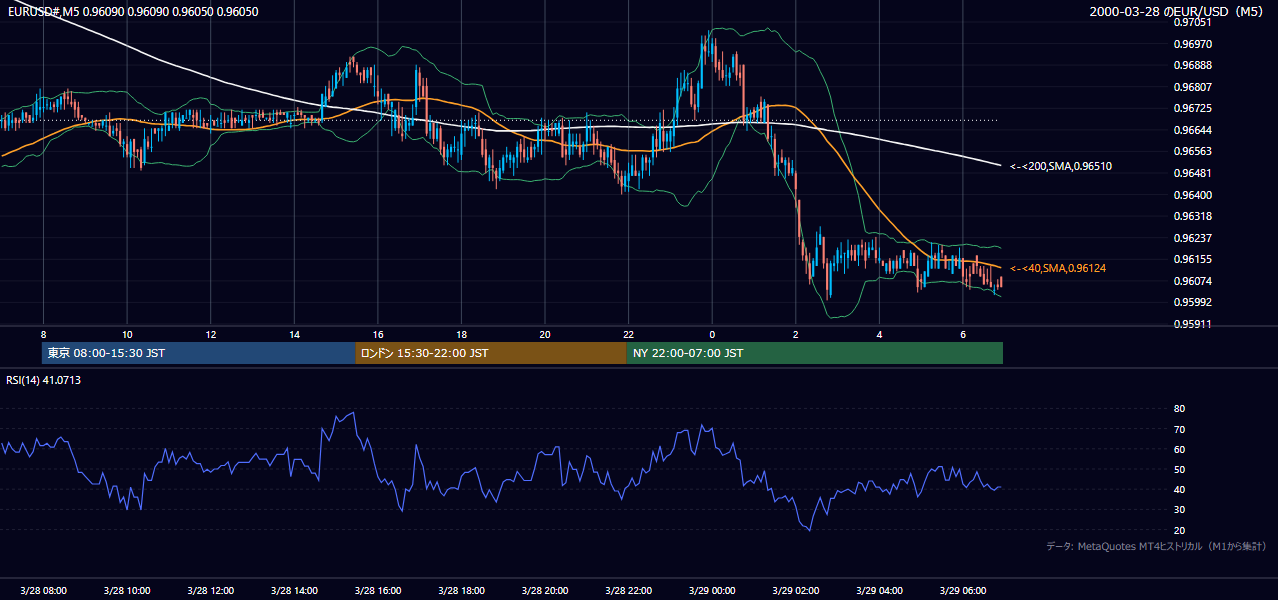1278x600 pixels.
Task: Click the London 15:30-22:00 JST session bar
Action: [x=491, y=353]
